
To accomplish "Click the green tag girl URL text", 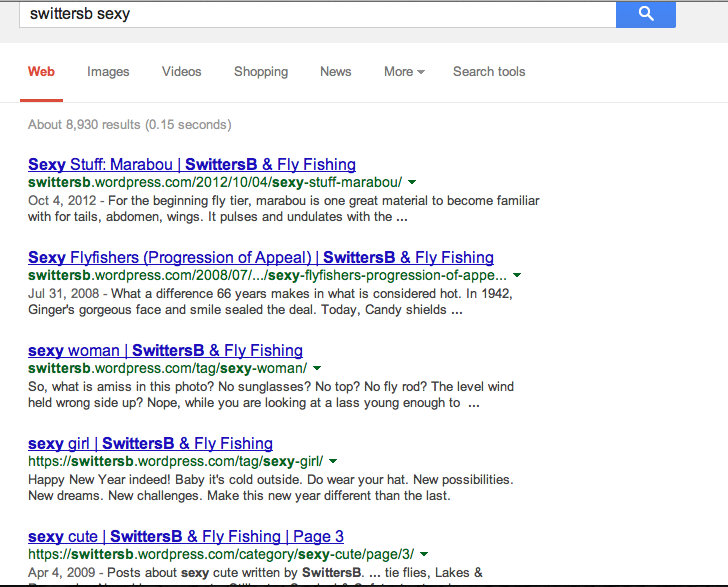I will click(175, 461).
